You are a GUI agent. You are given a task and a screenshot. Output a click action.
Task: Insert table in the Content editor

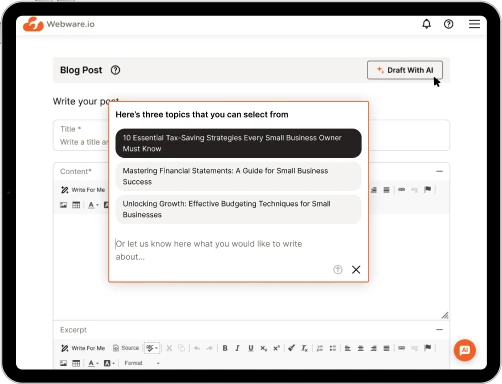click(76, 205)
